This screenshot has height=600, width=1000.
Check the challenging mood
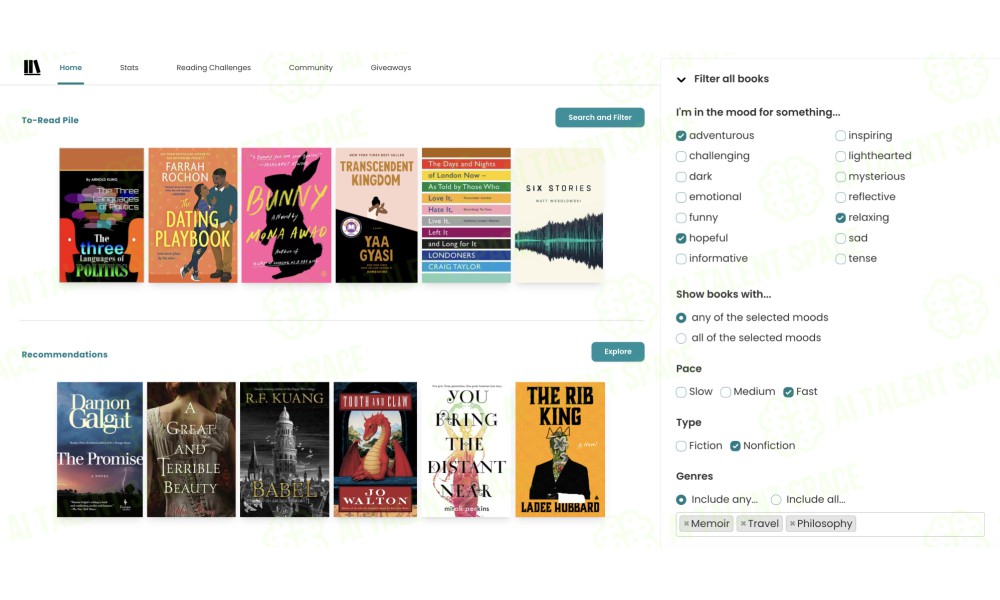pyautogui.click(x=681, y=156)
